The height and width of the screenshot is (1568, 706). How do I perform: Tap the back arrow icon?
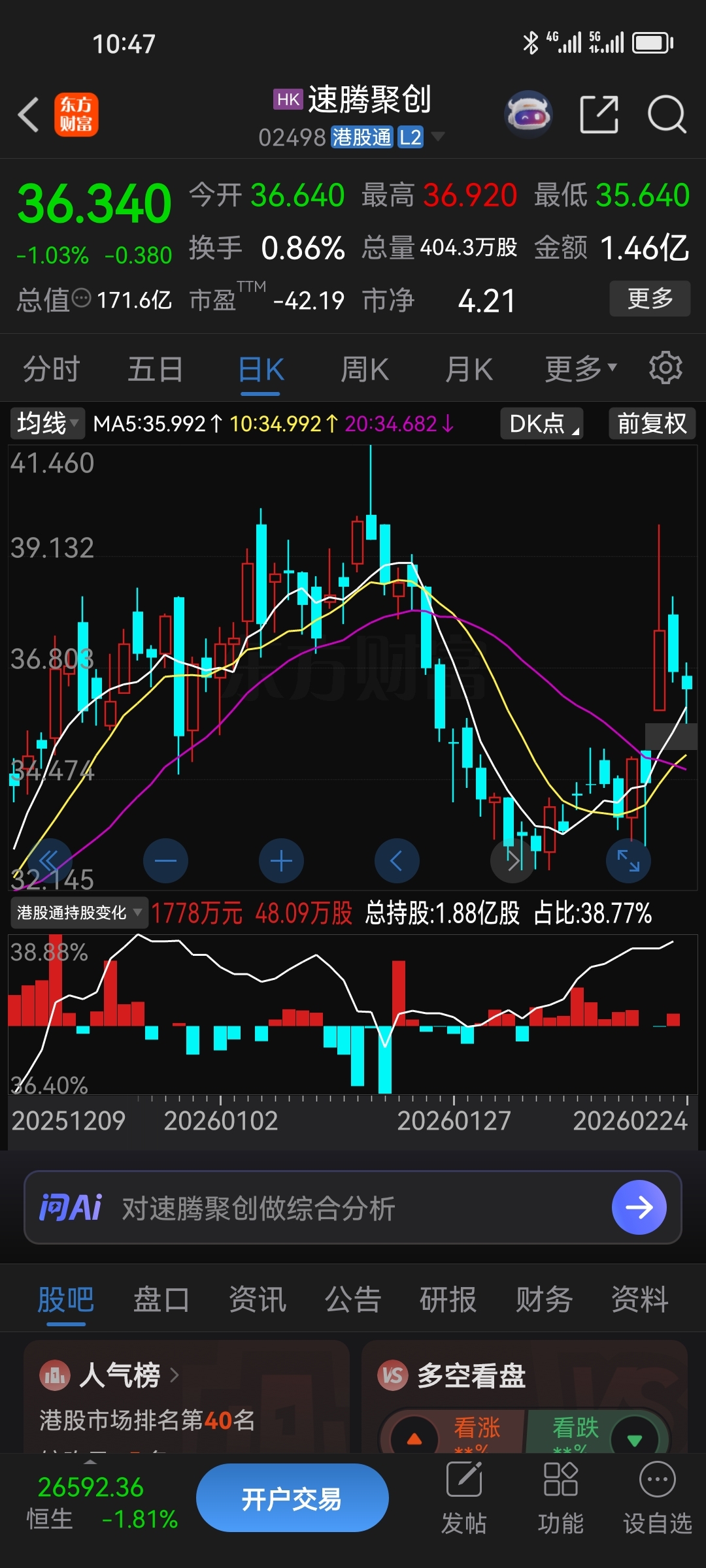click(x=29, y=115)
